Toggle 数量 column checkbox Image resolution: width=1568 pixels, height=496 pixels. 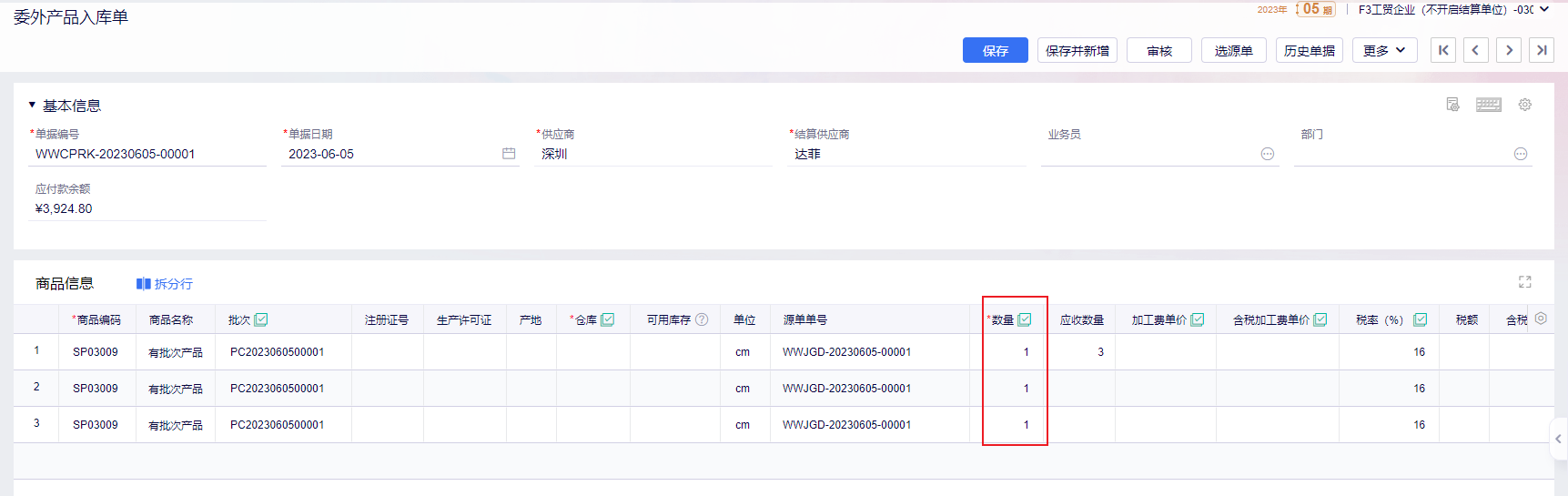pyautogui.click(x=1025, y=319)
